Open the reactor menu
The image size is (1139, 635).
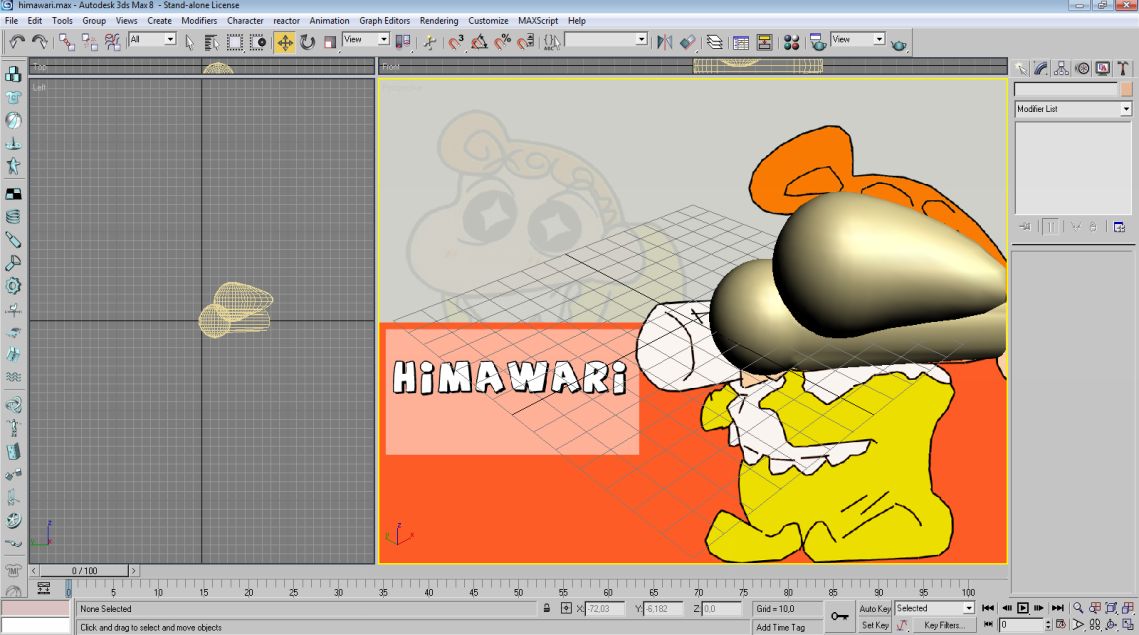click(x=286, y=20)
